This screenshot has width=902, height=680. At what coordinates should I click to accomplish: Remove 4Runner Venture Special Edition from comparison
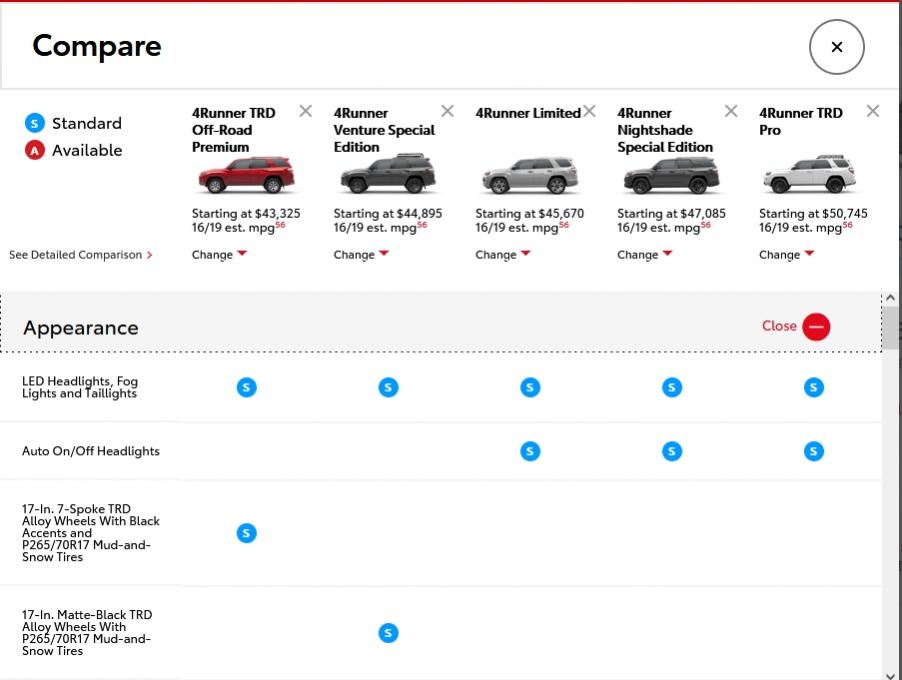click(447, 111)
